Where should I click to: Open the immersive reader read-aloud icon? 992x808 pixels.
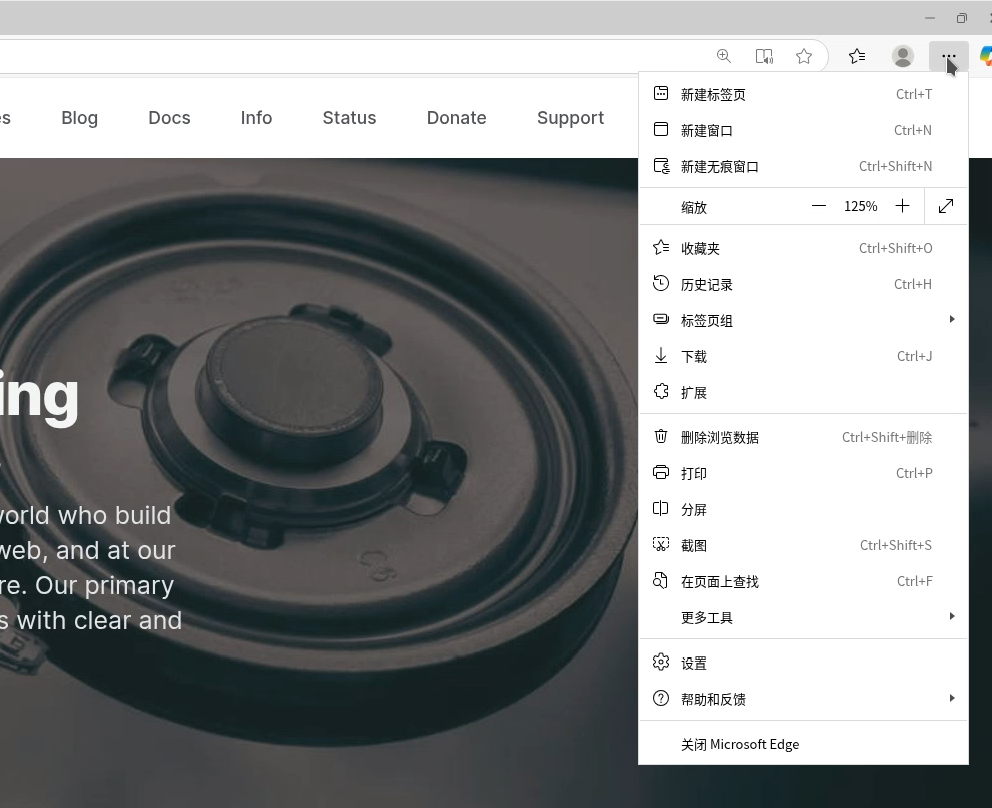point(764,56)
